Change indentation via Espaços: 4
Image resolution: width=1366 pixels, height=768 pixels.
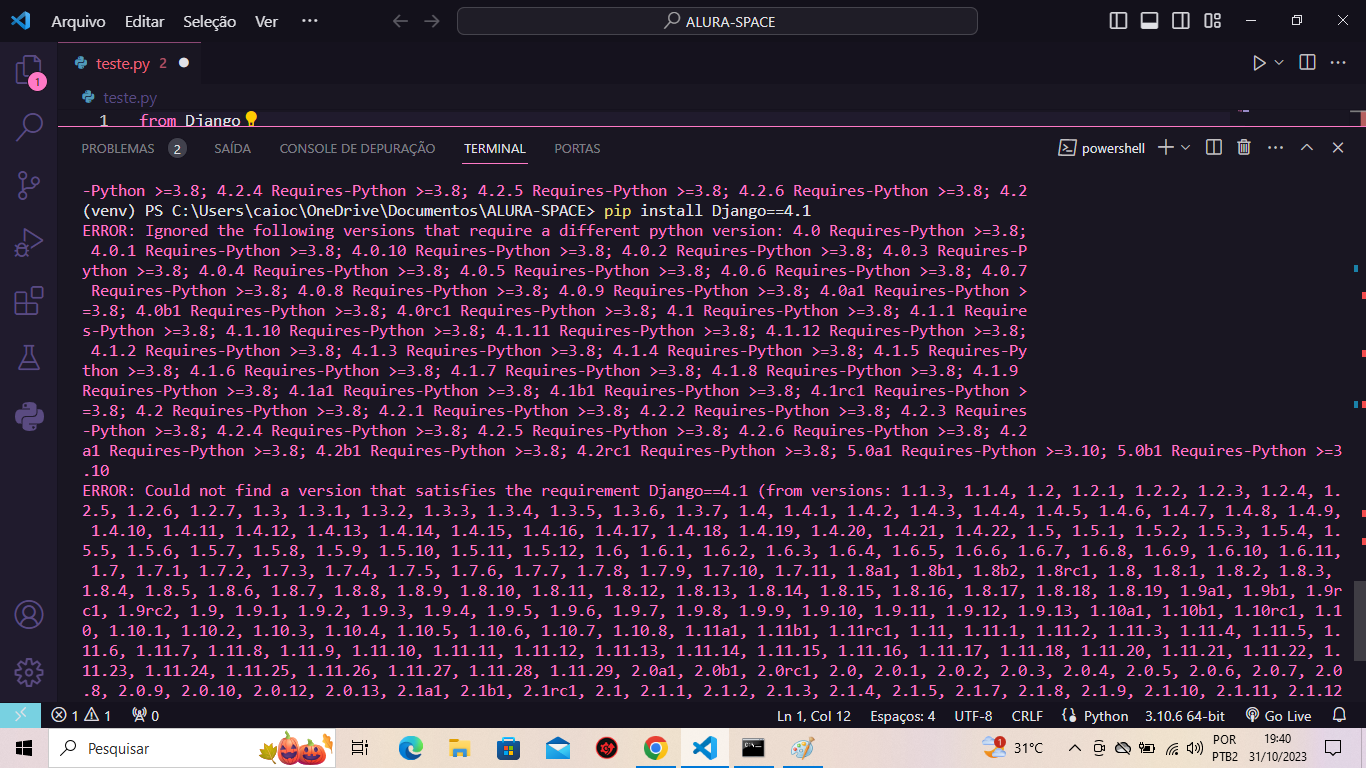(902, 716)
